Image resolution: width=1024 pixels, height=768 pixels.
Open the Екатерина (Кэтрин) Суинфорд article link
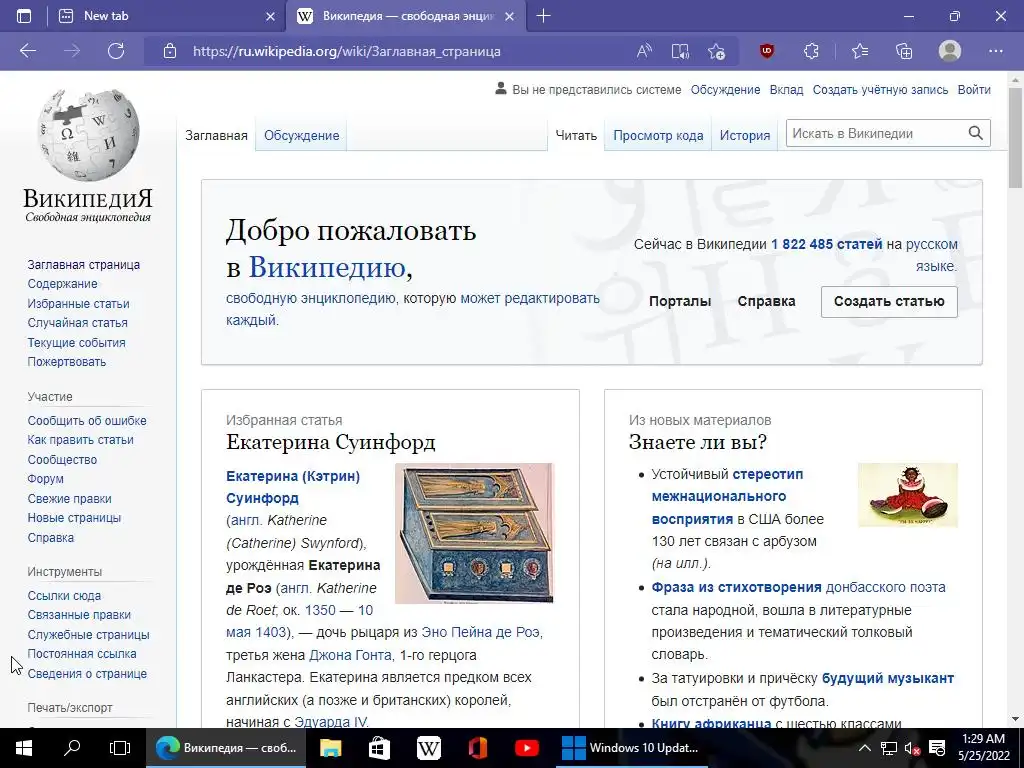[293, 487]
